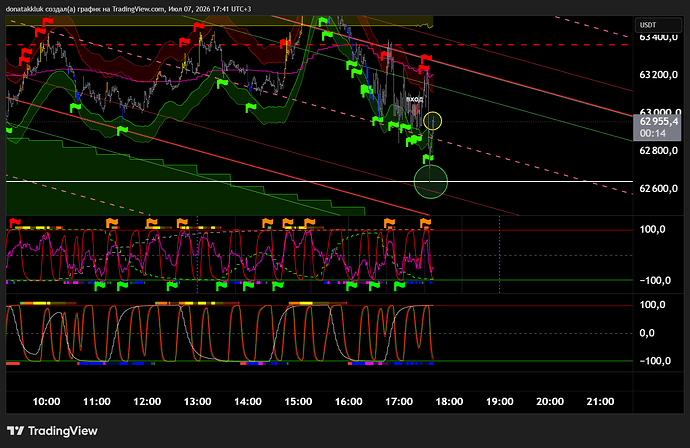Select the white horizontal support line
The image size is (690, 448).
click(x=319, y=181)
